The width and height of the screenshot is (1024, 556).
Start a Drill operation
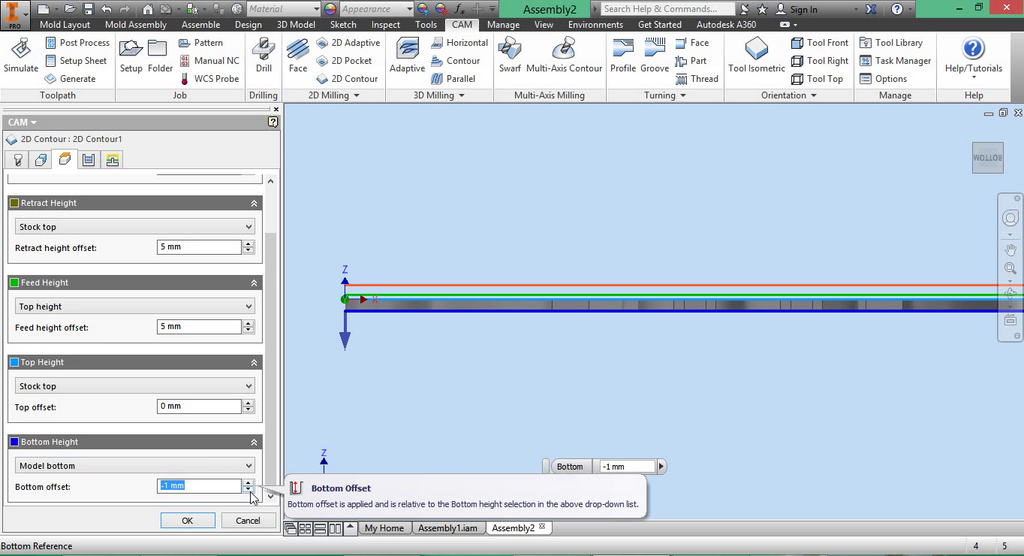[x=263, y=55]
